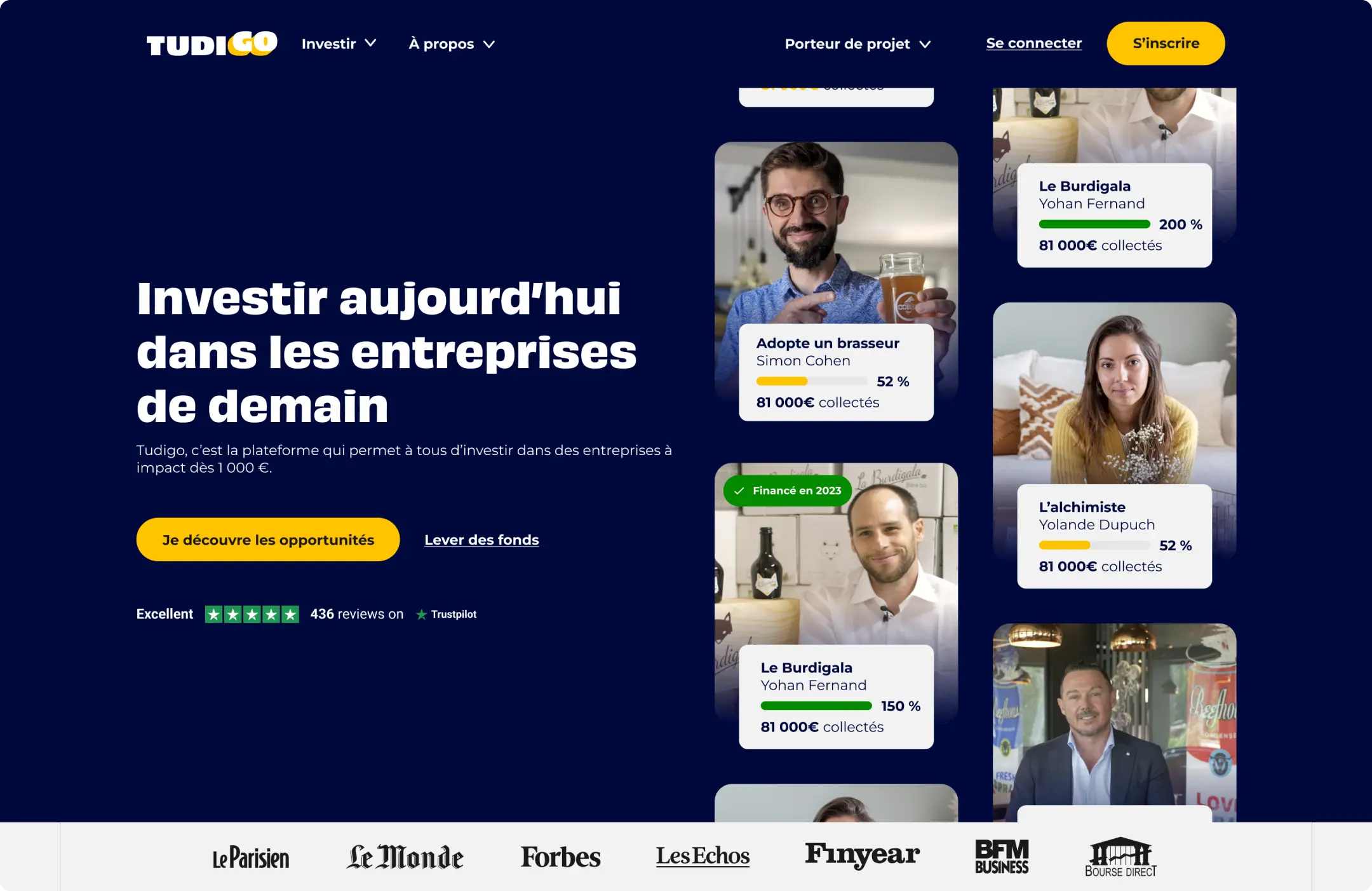The image size is (1372, 891).
Task: Click the BFM Business logo
Action: click(1002, 856)
